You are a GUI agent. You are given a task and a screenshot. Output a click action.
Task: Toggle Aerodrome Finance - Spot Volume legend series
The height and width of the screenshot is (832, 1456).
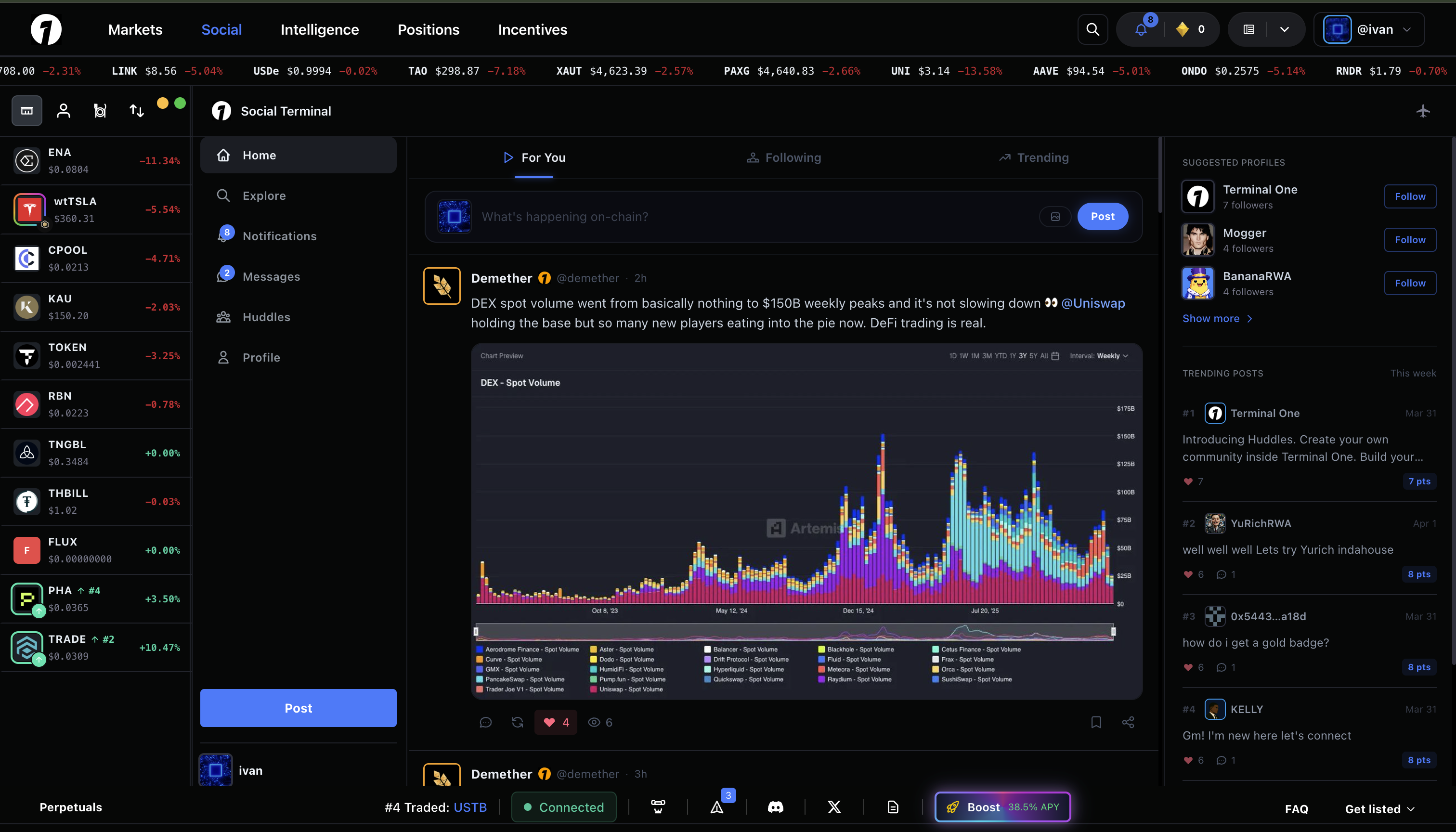click(528, 649)
